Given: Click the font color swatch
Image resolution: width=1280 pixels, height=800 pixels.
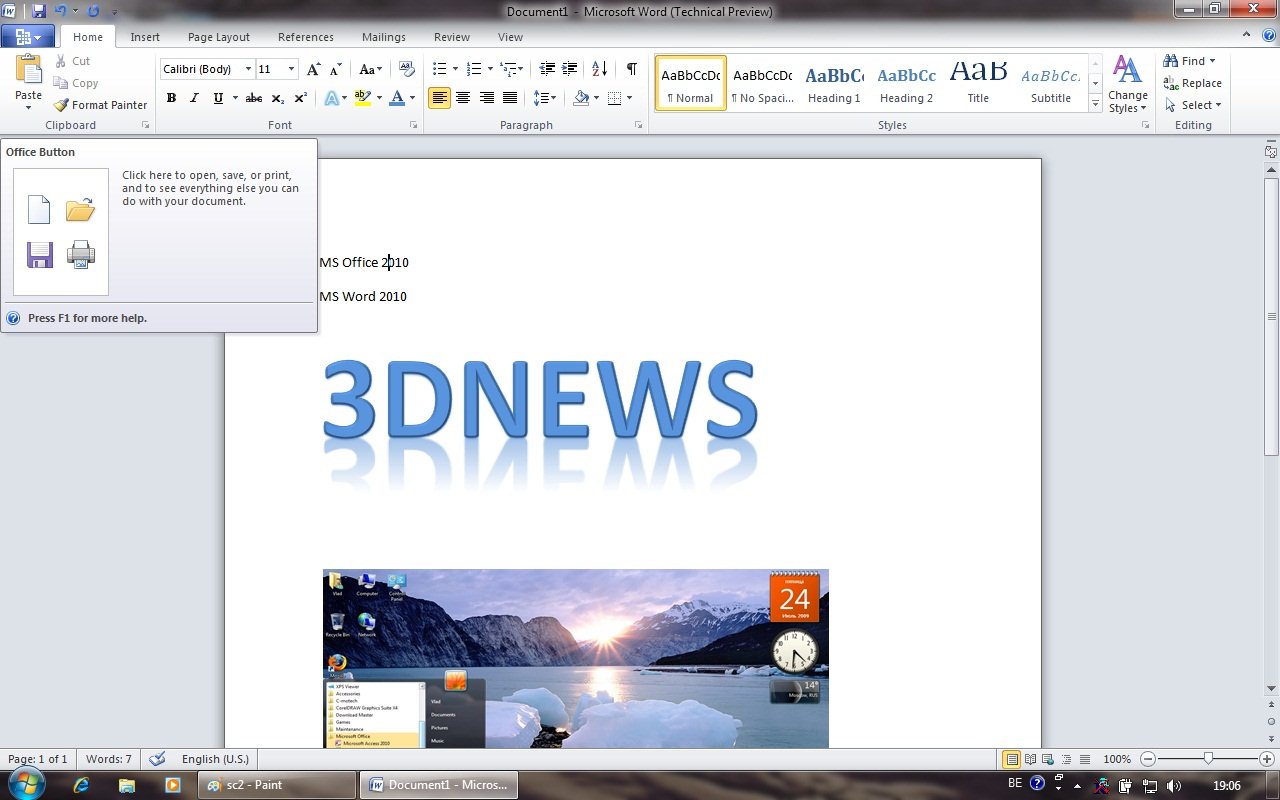Looking at the screenshot, I should 397,98.
